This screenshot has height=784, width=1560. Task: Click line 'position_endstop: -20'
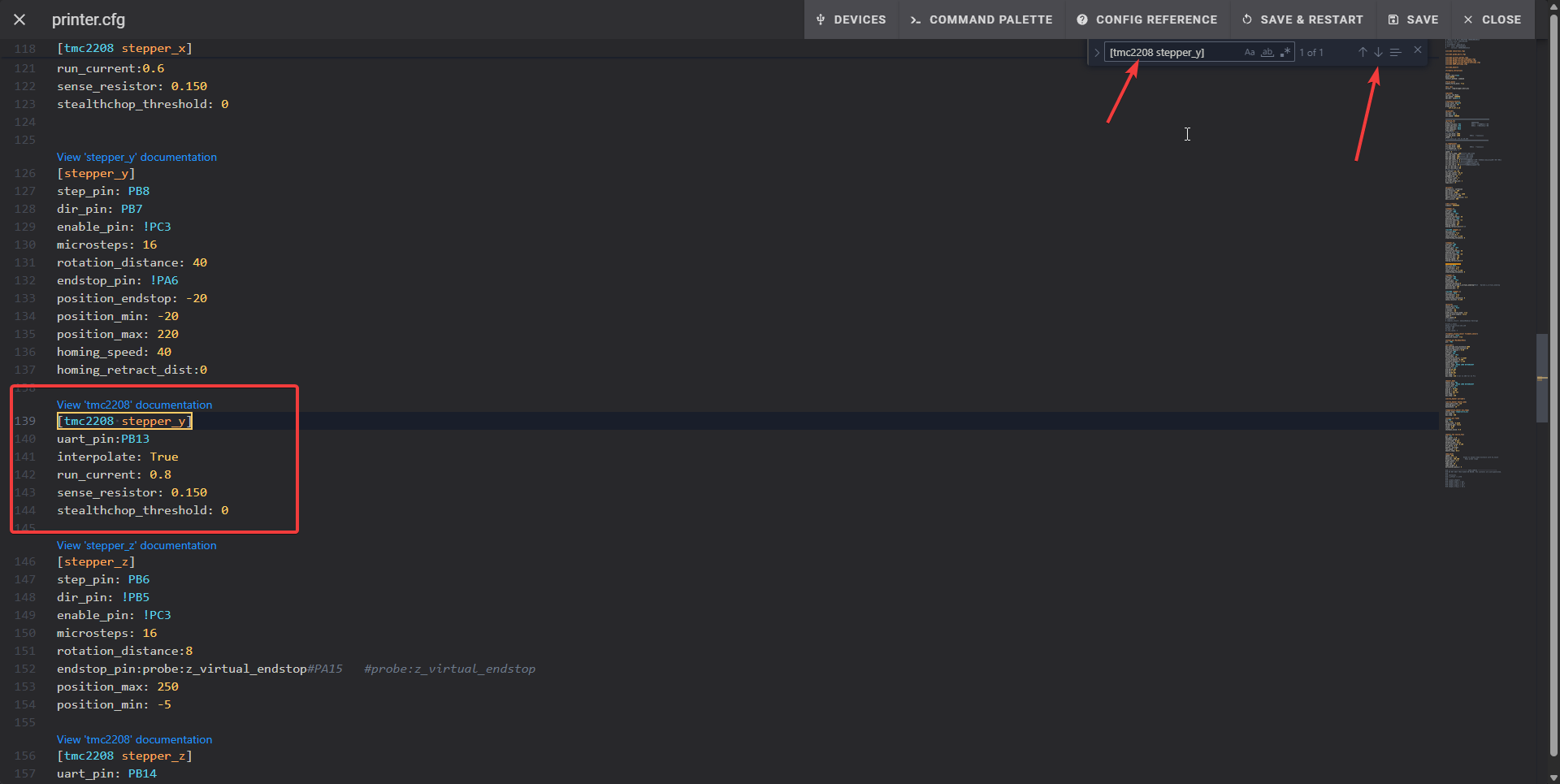point(132,298)
